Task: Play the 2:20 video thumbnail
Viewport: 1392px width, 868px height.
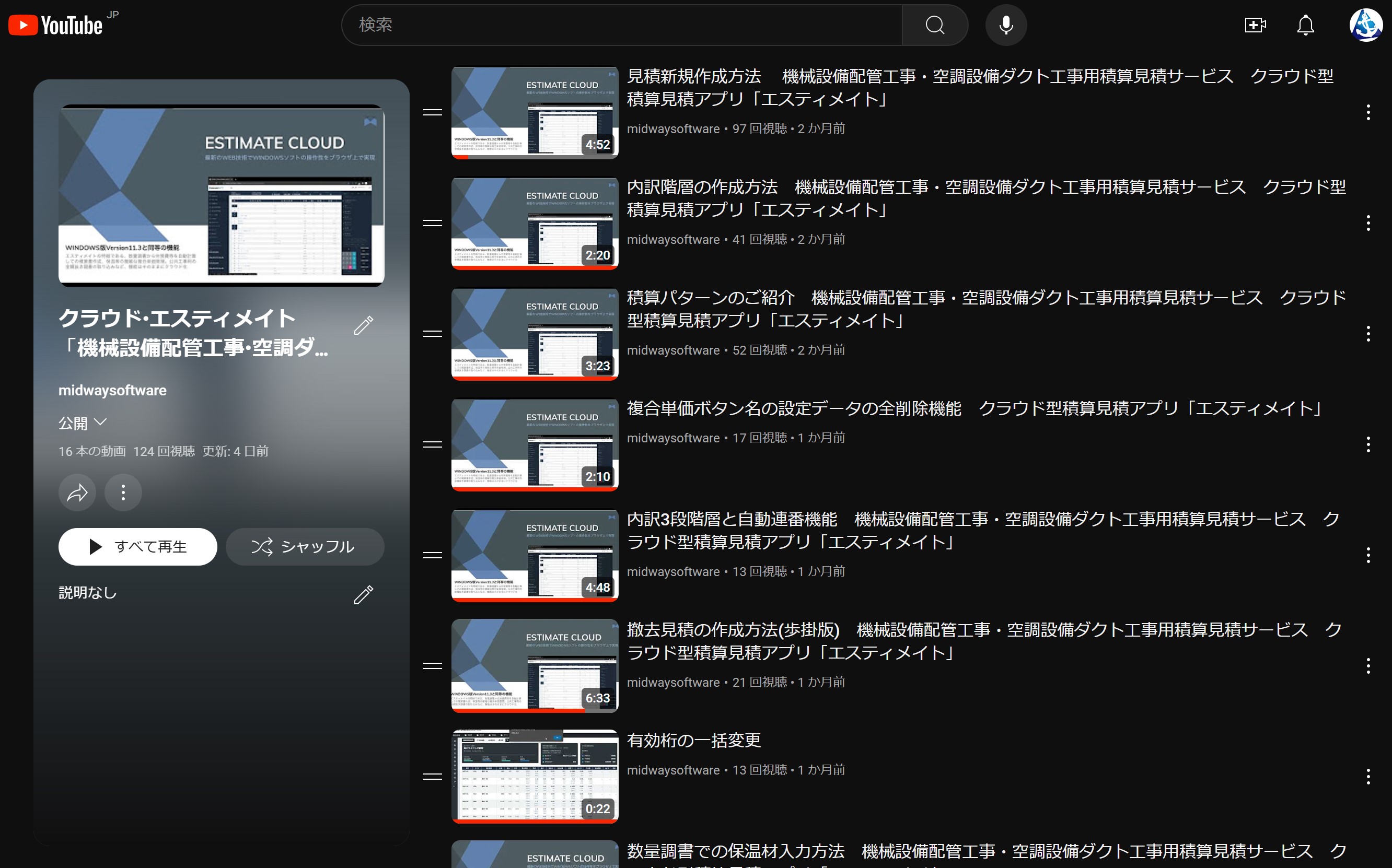Action: (535, 222)
